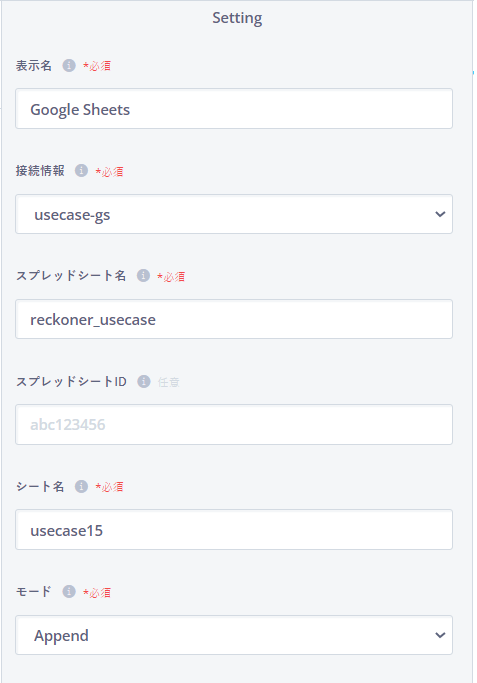Open the info tooltip for 接続情報
Viewport: 477px width, 683px height.
coord(81,171)
